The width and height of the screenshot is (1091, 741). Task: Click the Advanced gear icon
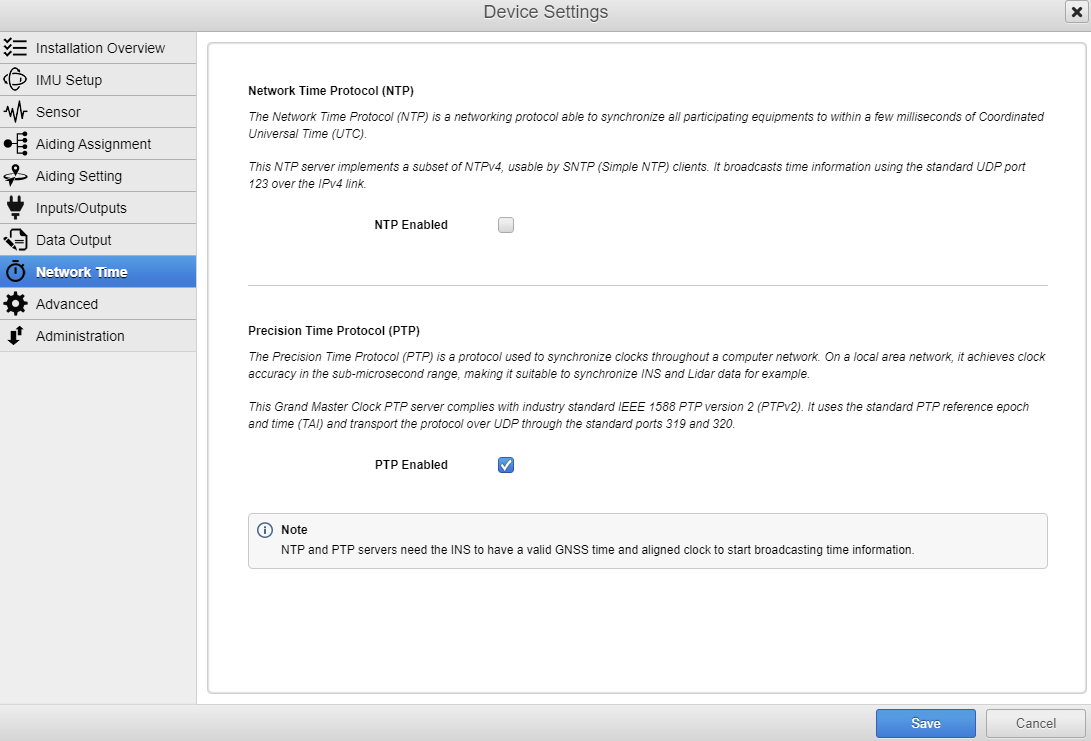point(15,304)
